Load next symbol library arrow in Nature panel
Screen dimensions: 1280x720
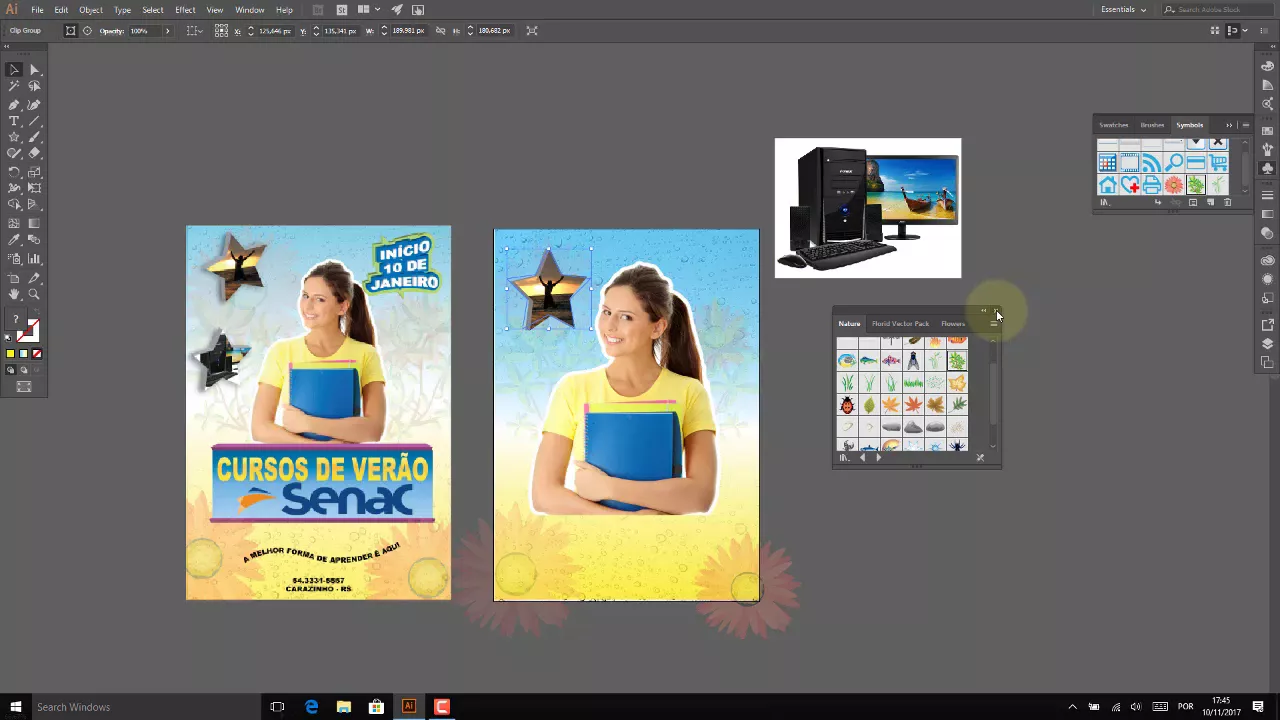tap(878, 457)
